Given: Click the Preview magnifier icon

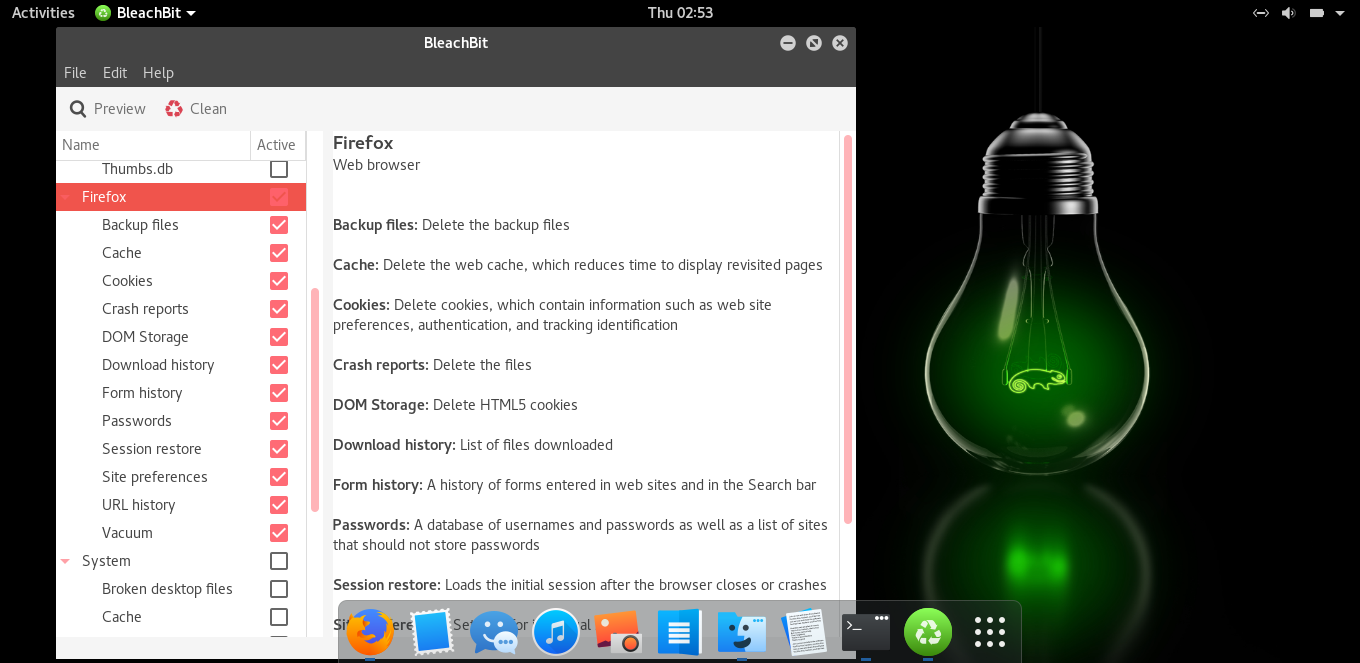Looking at the screenshot, I should [x=78, y=109].
